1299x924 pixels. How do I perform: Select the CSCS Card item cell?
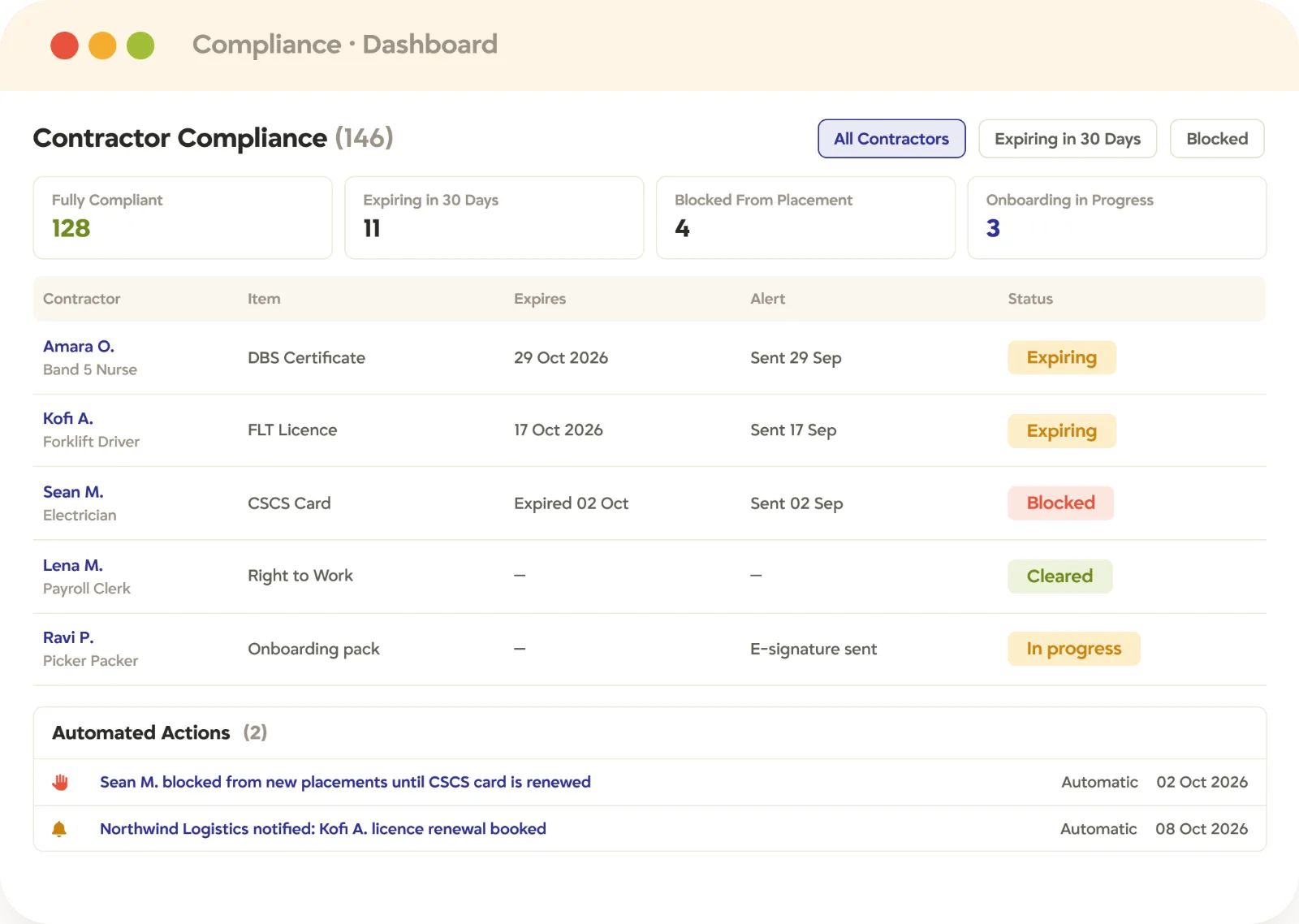click(x=289, y=503)
